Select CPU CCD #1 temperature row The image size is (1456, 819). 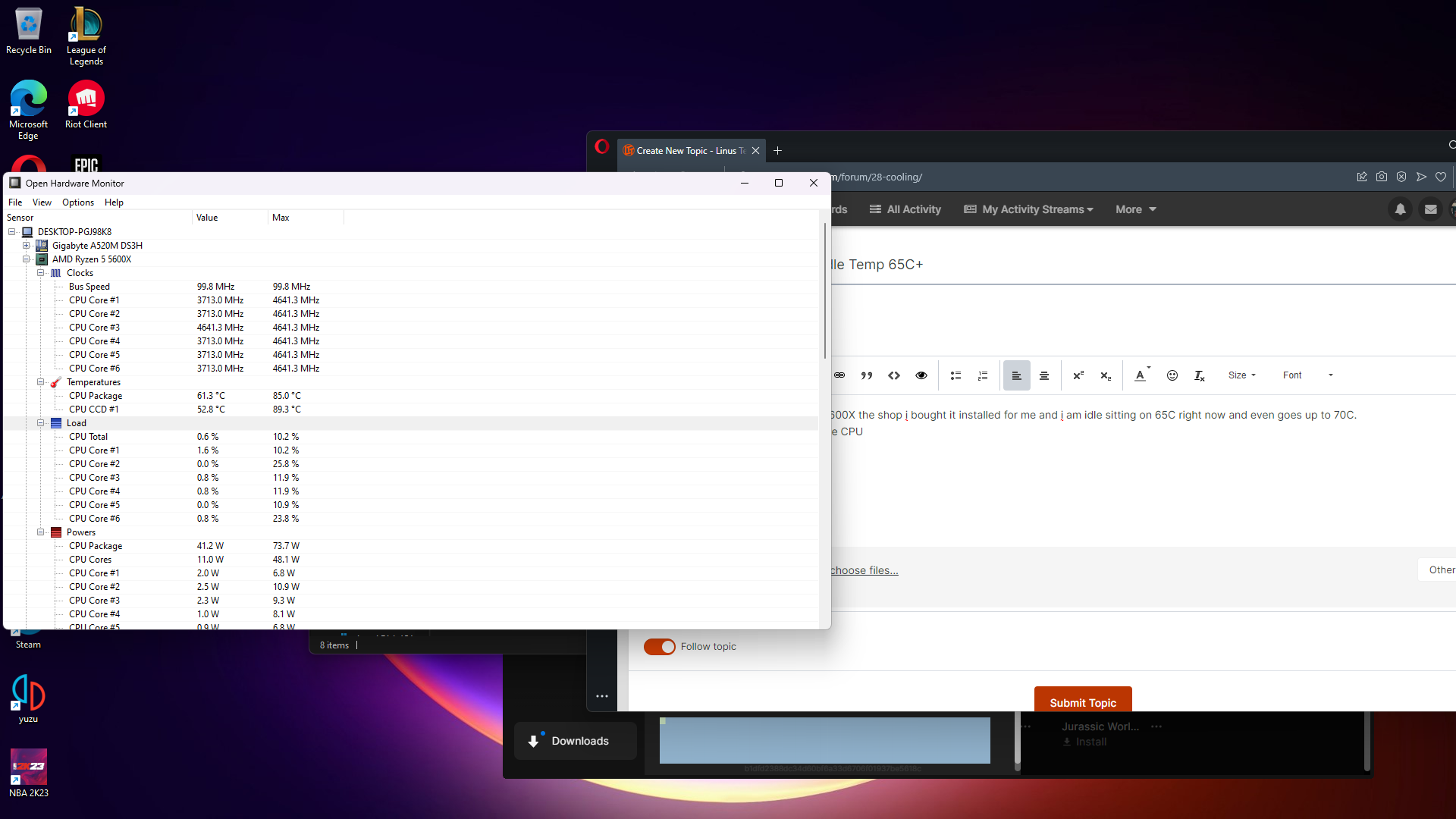(409, 409)
